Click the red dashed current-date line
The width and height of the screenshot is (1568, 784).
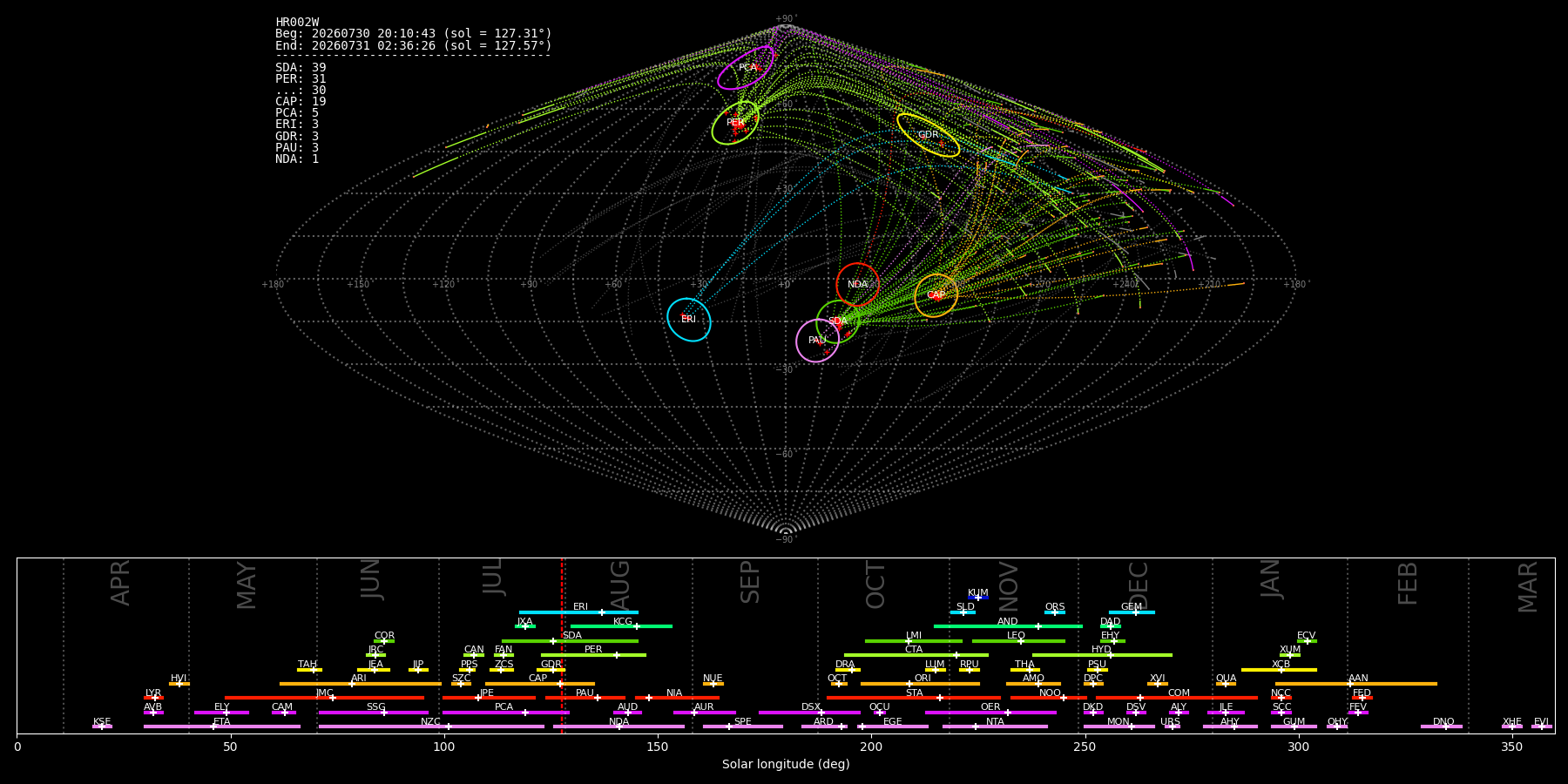pos(562,645)
